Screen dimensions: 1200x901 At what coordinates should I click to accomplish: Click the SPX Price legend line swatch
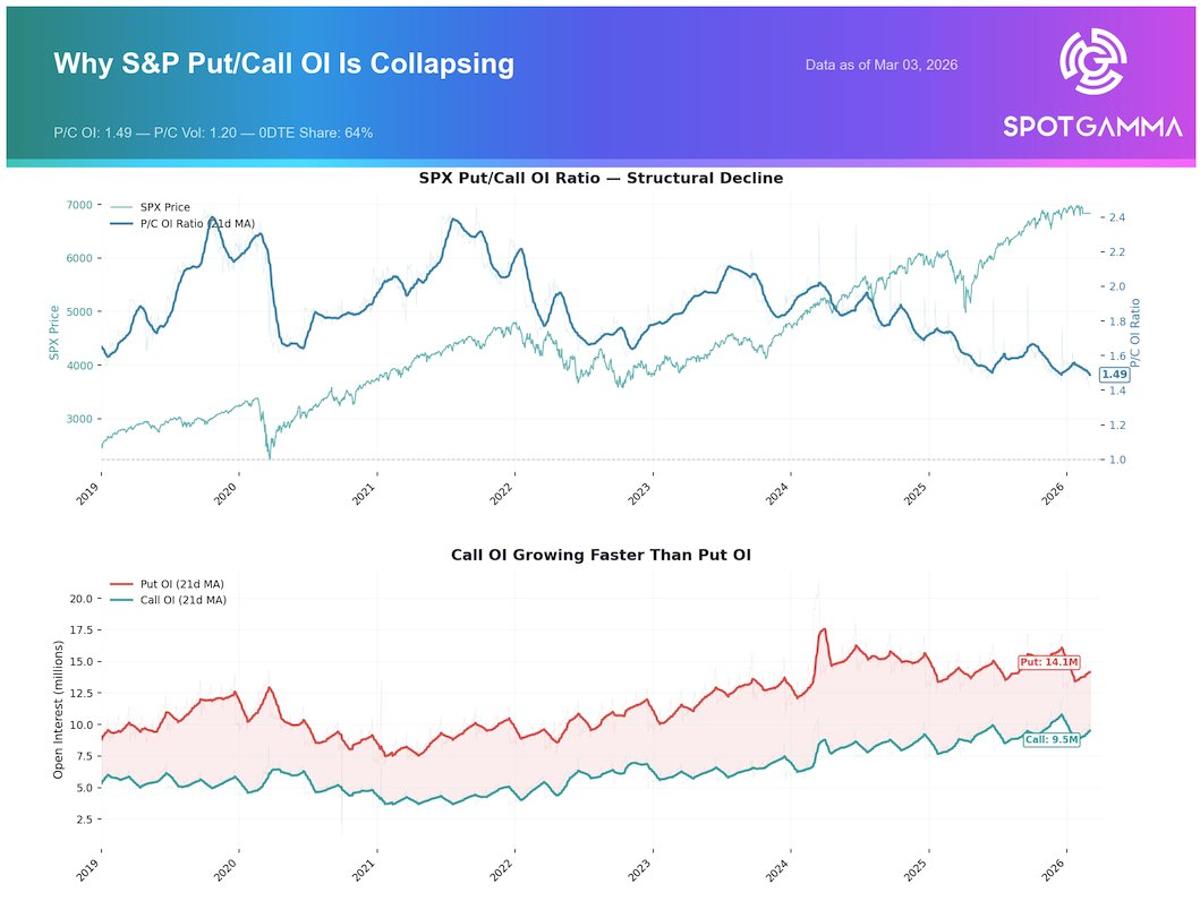[x=121, y=207]
